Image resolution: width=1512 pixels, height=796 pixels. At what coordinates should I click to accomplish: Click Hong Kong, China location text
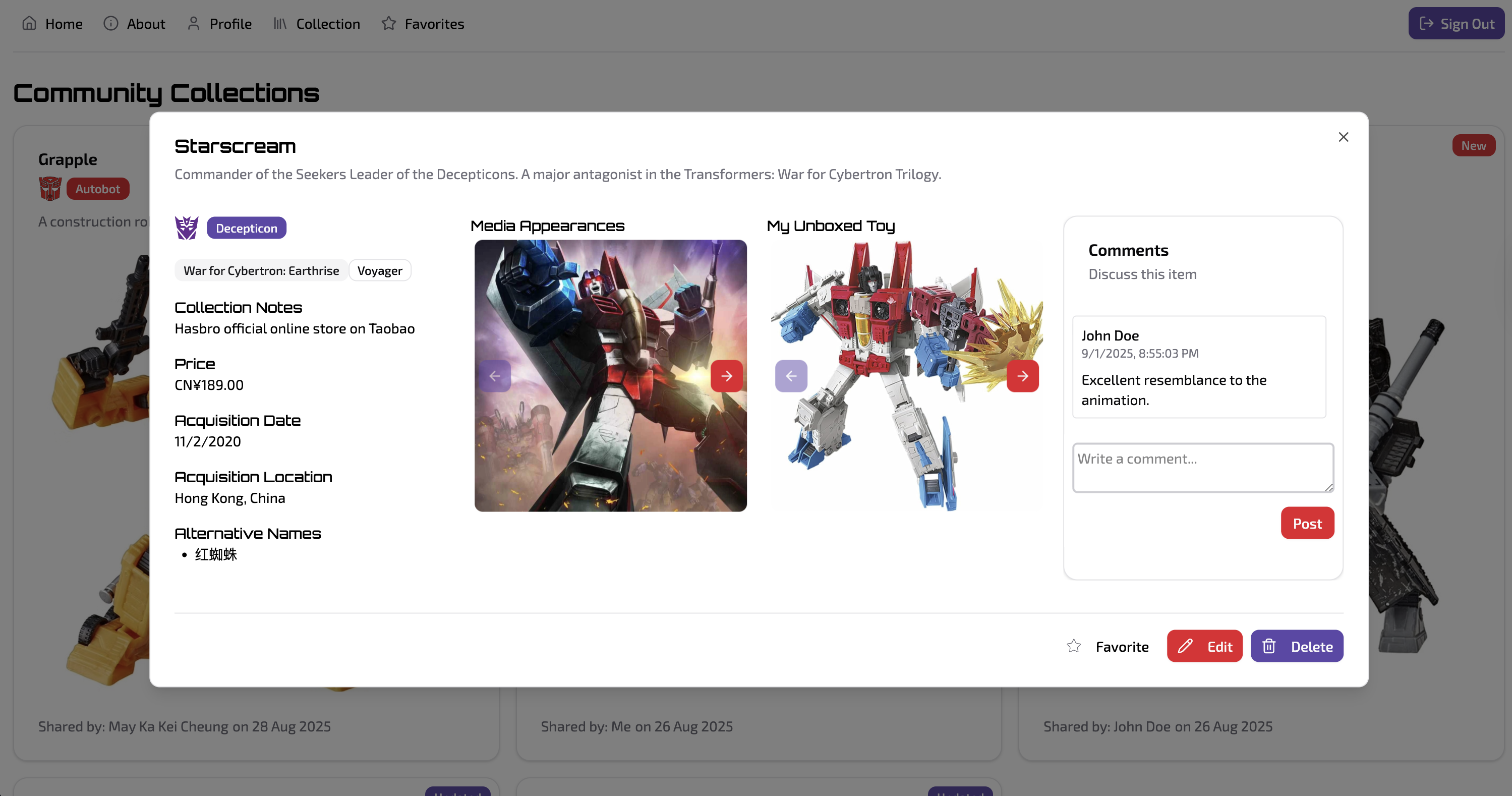230,498
